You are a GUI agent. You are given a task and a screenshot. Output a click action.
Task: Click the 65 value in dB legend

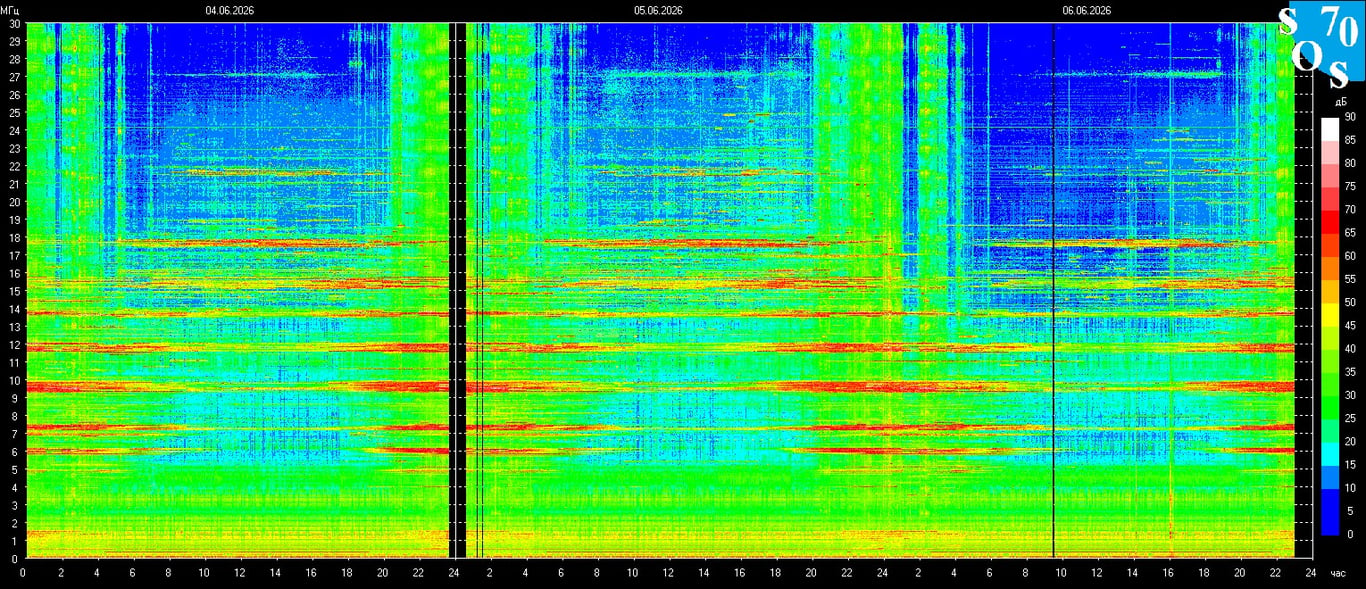coord(1350,232)
